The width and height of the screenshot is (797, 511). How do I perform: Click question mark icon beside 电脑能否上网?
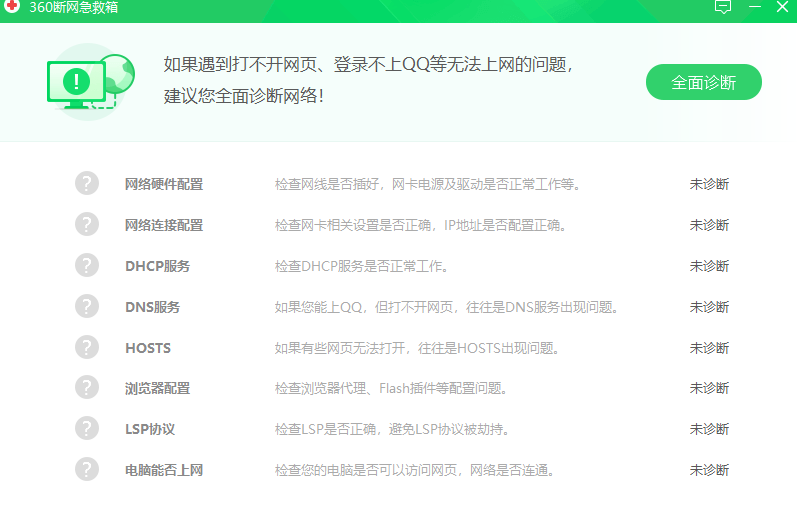87,469
